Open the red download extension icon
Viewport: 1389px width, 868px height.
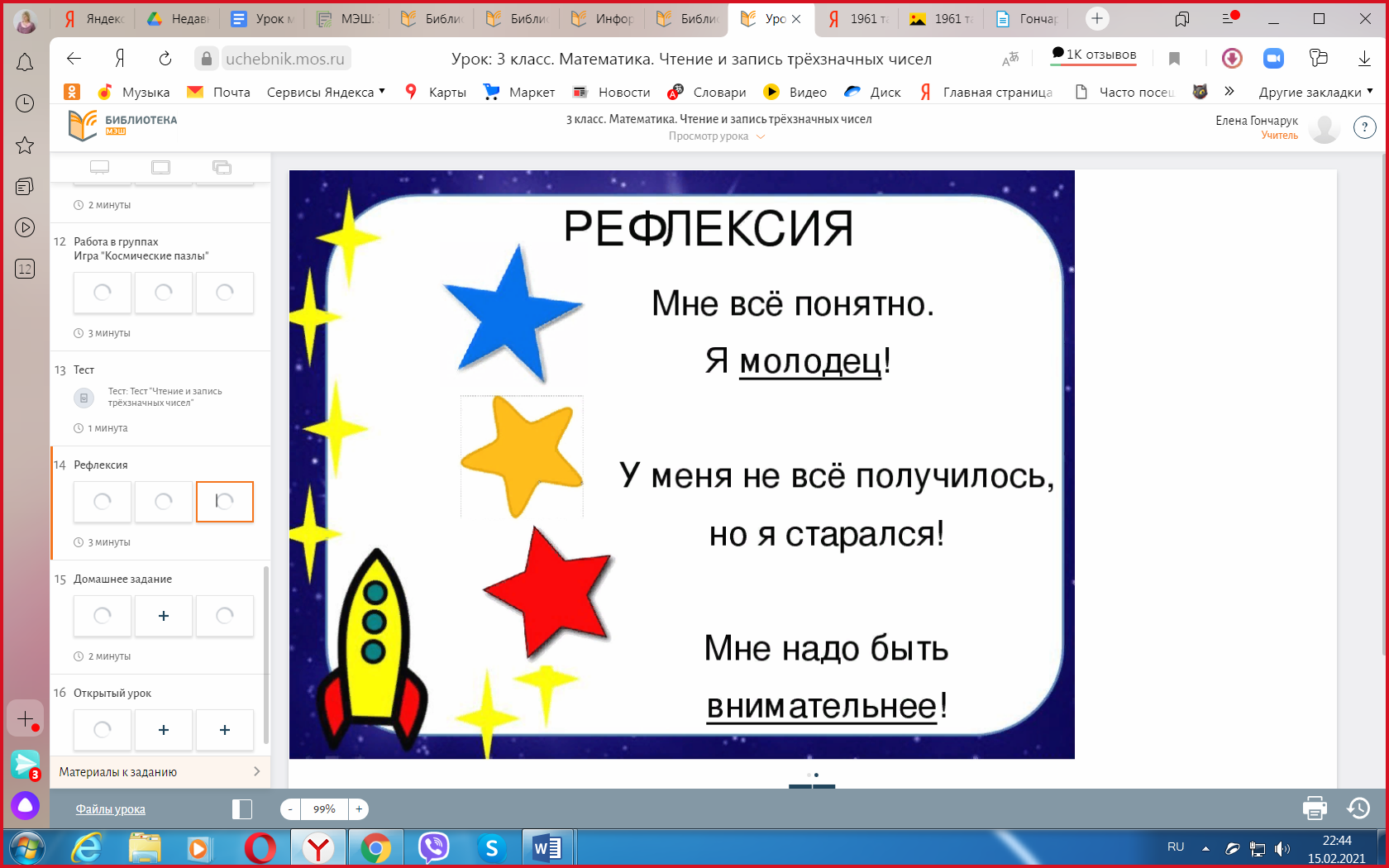point(1232,58)
